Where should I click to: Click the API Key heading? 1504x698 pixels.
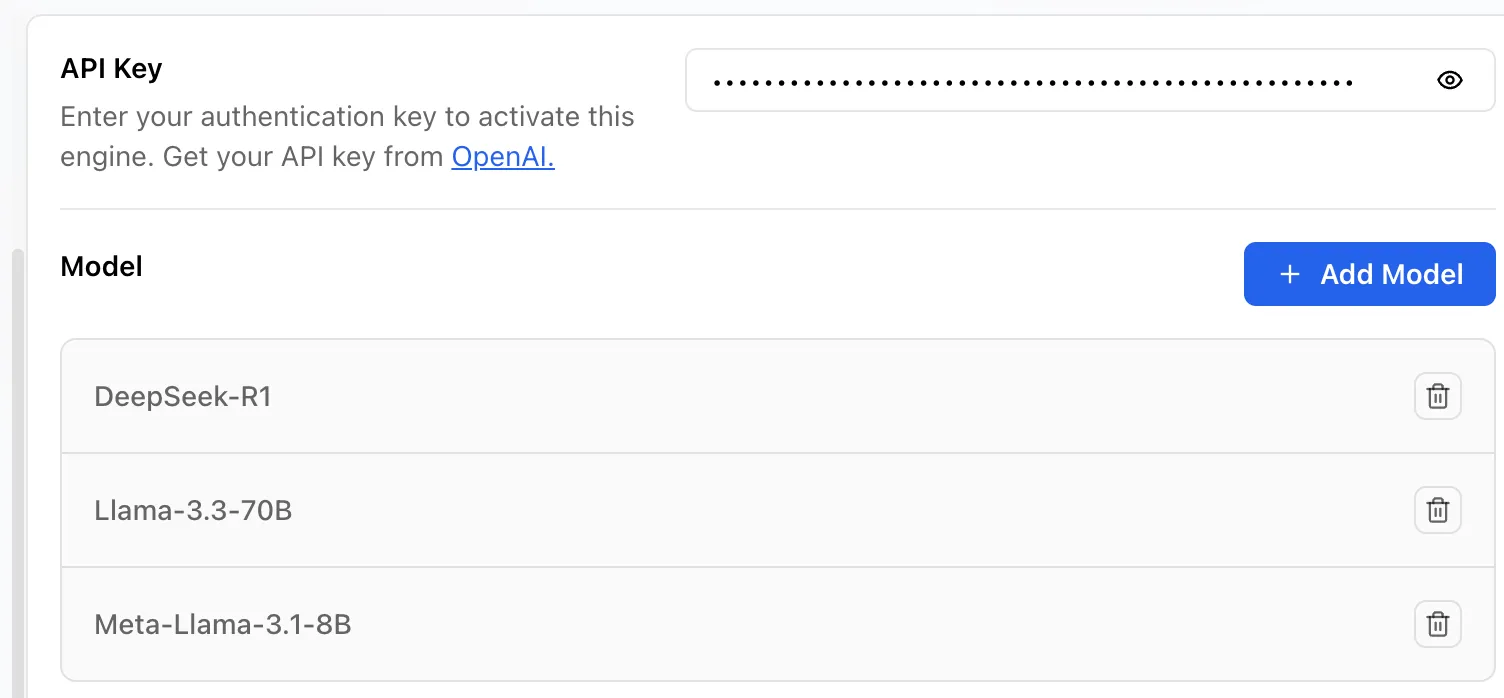tap(111, 69)
